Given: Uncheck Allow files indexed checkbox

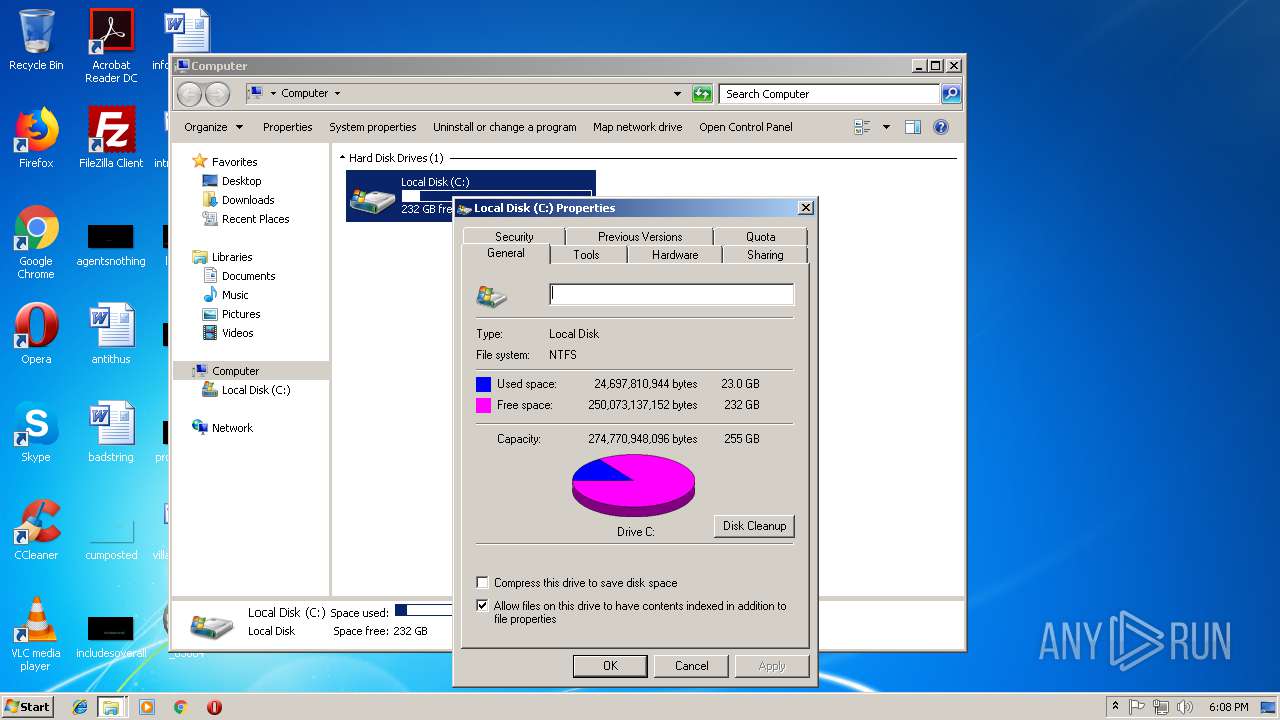Looking at the screenshot, I should tap(483, 606).
